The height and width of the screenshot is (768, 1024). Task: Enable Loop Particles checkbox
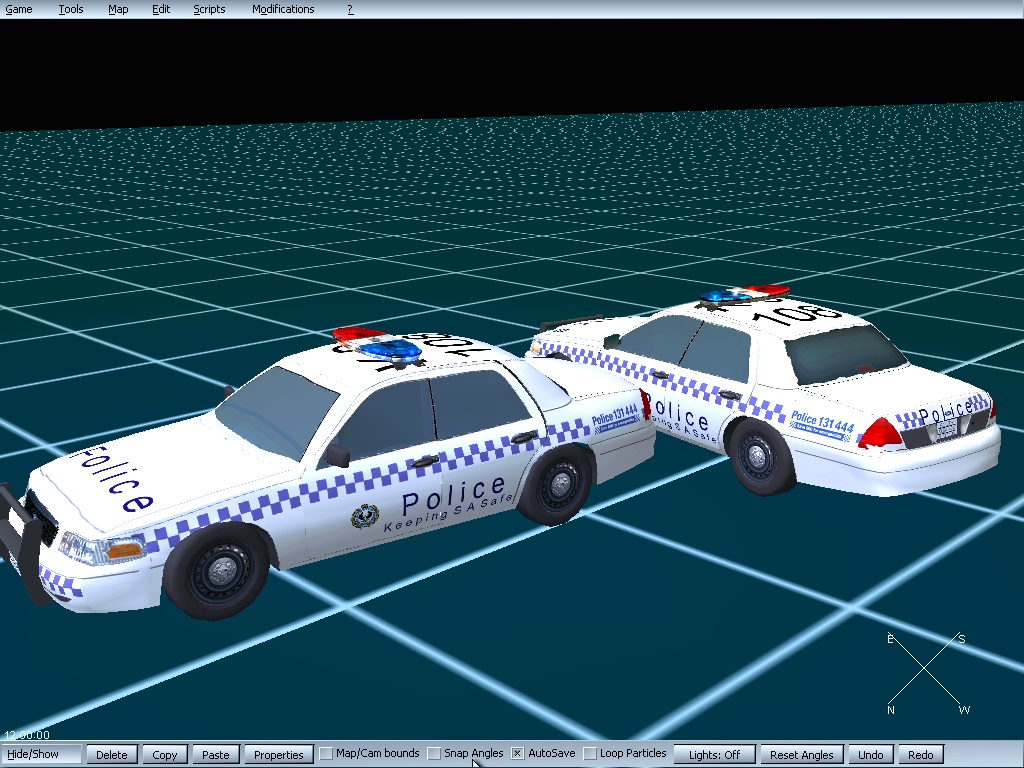pyautogui.click(x=590, y=754)
